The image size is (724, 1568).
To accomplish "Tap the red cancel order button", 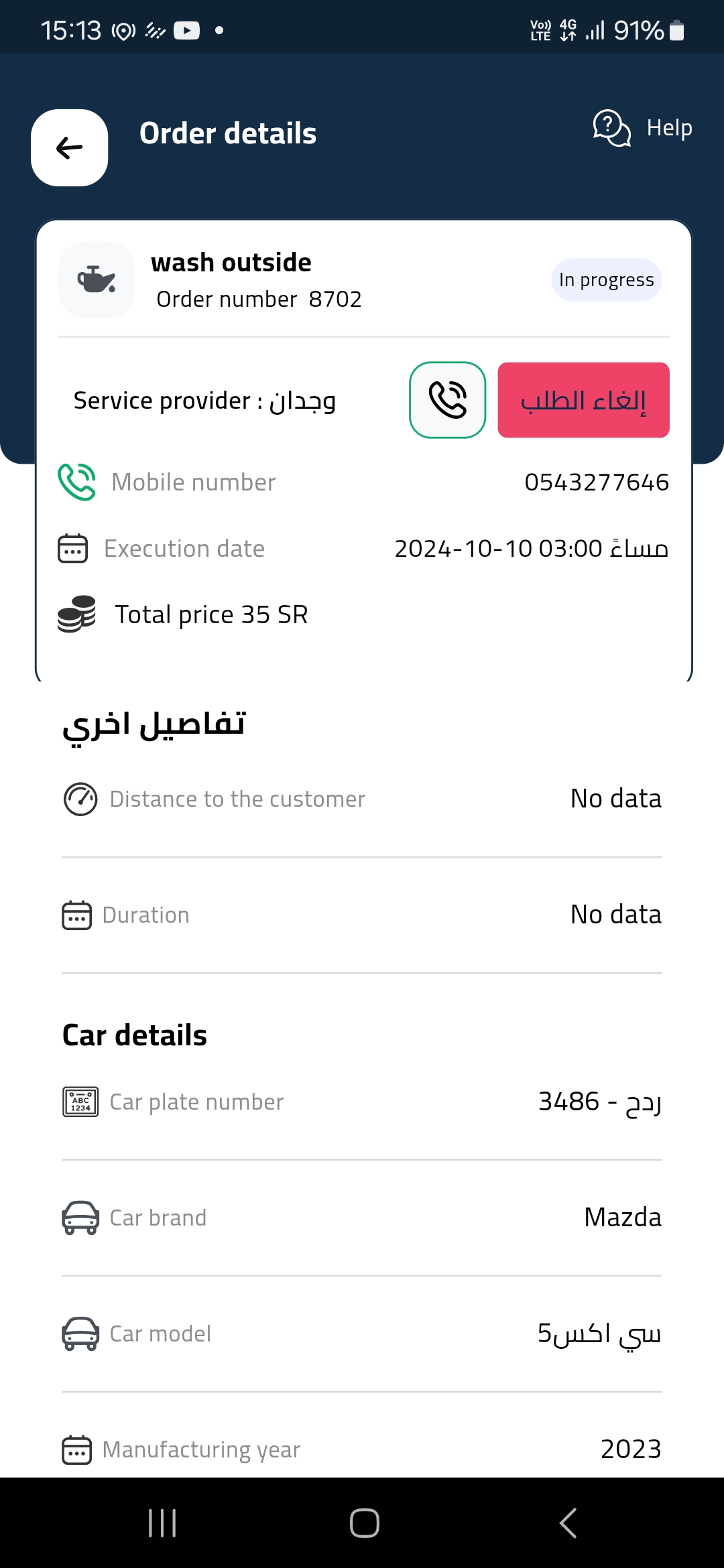I will (x=583, y=400).
